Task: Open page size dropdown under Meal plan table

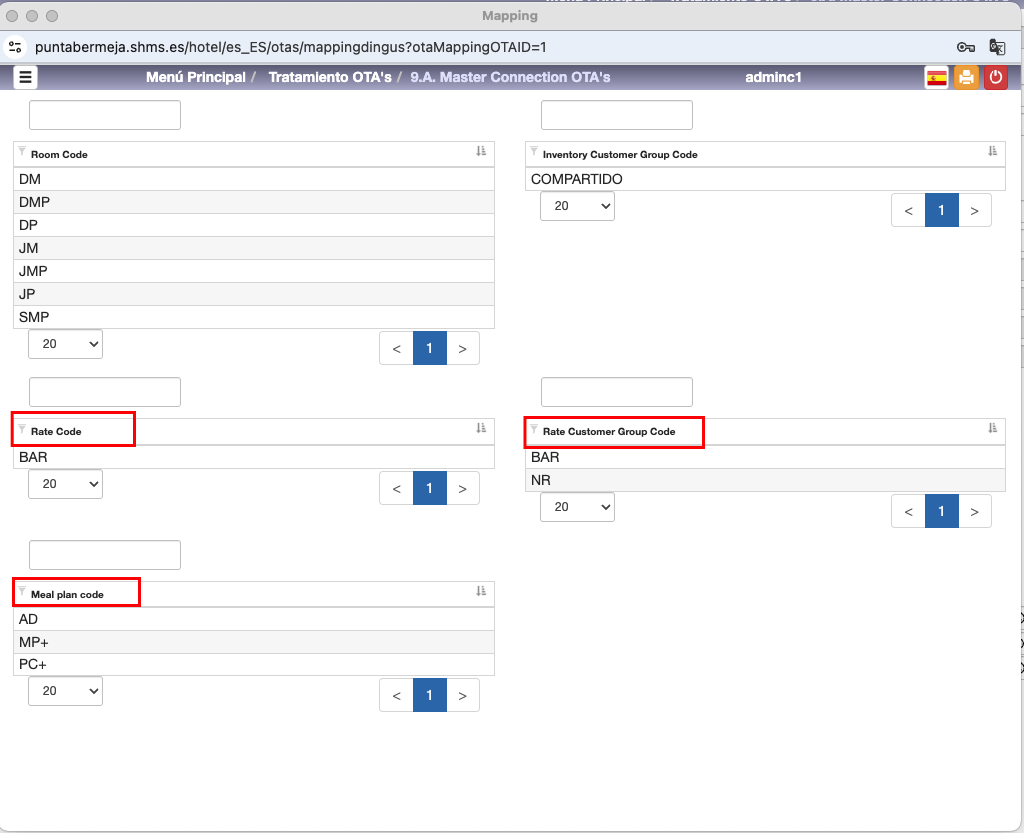Action: click(65, 691)
